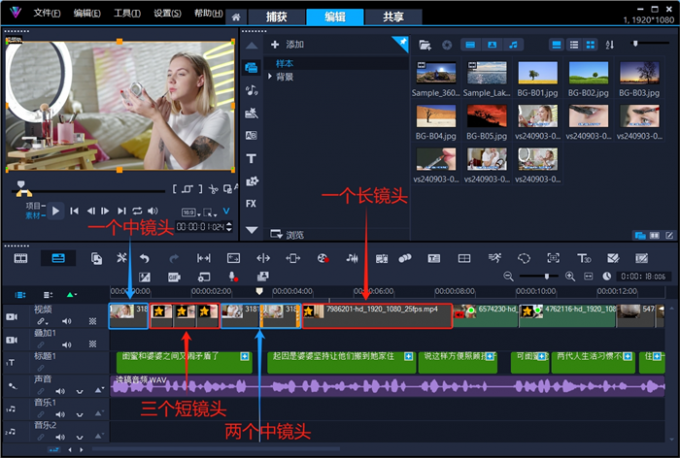Expand the 背景 folder in library
The height and width of the screenshot is (458, 680).
(x=270, y=76)
